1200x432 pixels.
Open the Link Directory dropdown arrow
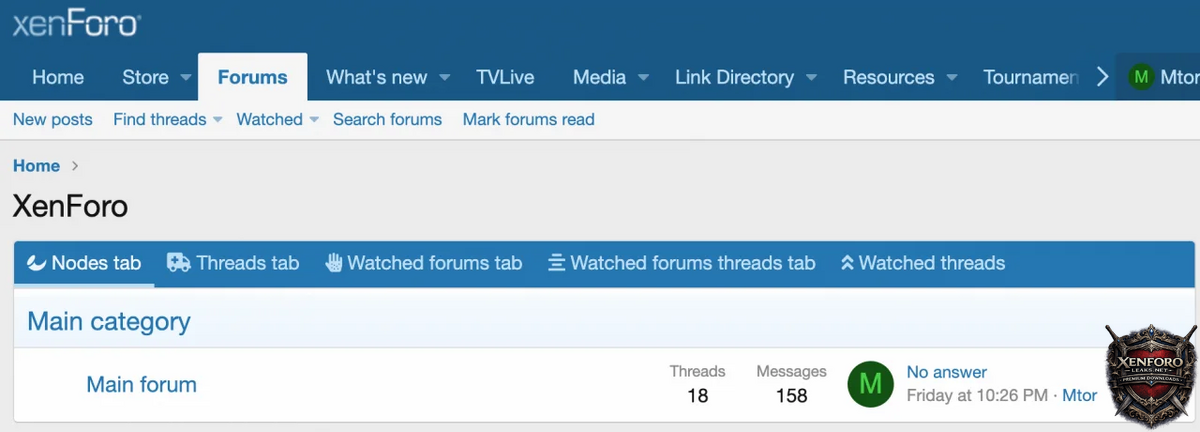pyautogui.click(x=811, y=78)
